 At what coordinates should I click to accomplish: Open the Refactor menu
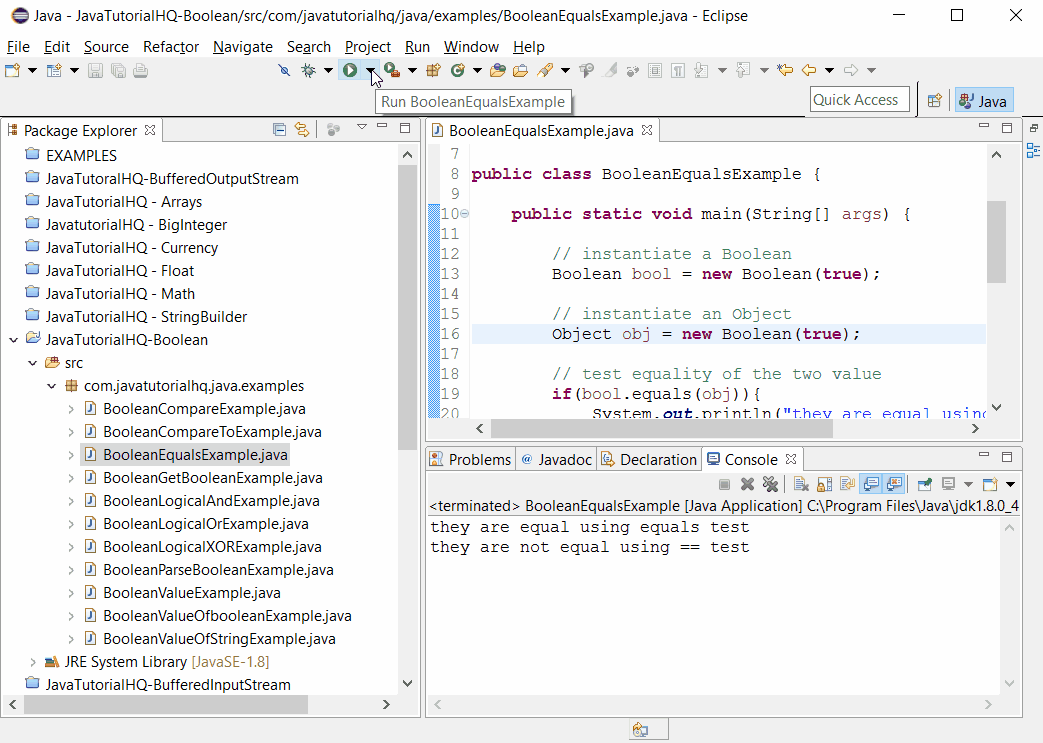coord(171,47)
